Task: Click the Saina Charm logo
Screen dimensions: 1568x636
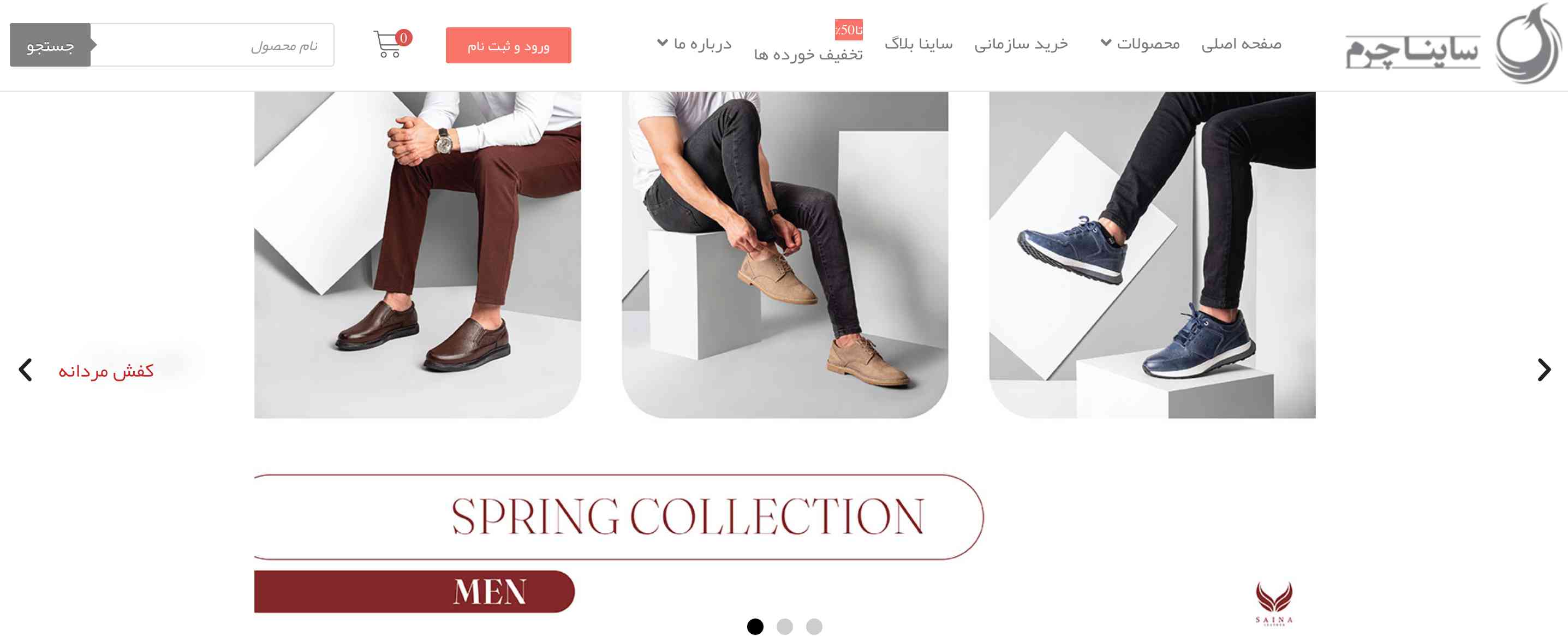Action: (x=1453, y=44)
